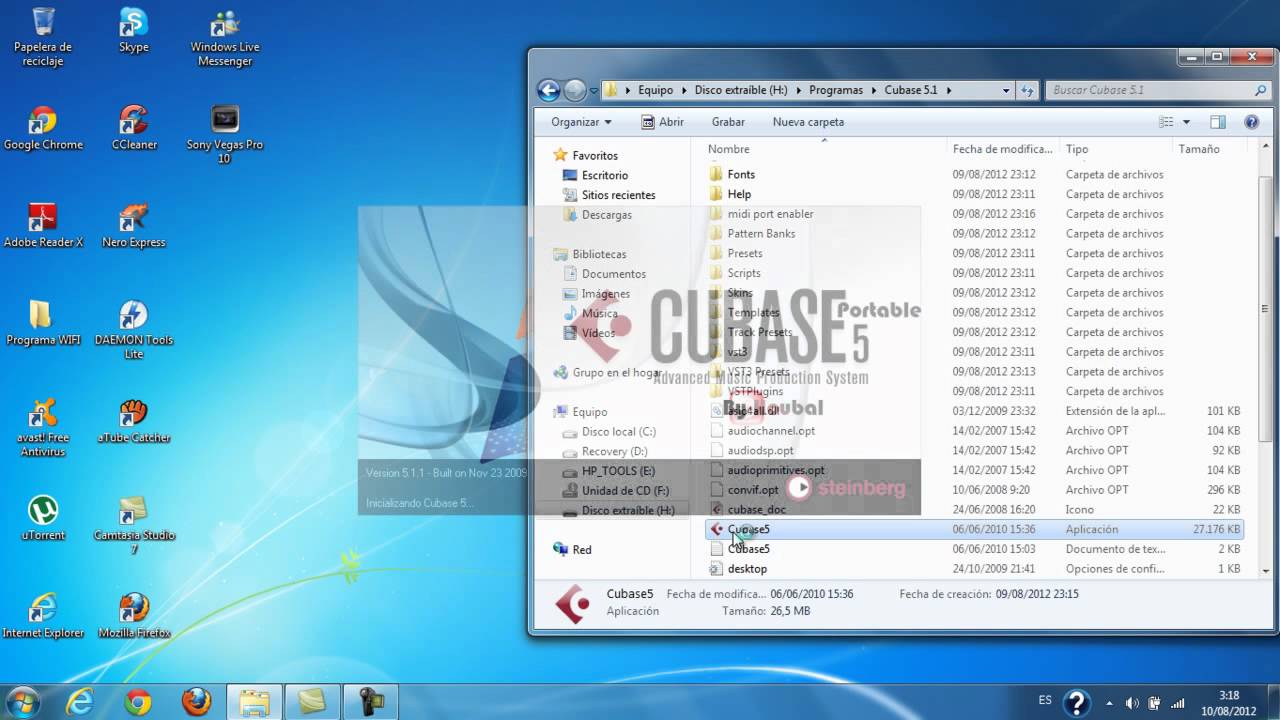Viewport: 1280px width, 720px height.
Task: Switch to Explorer window in taskbar
Action: [254, 701]
